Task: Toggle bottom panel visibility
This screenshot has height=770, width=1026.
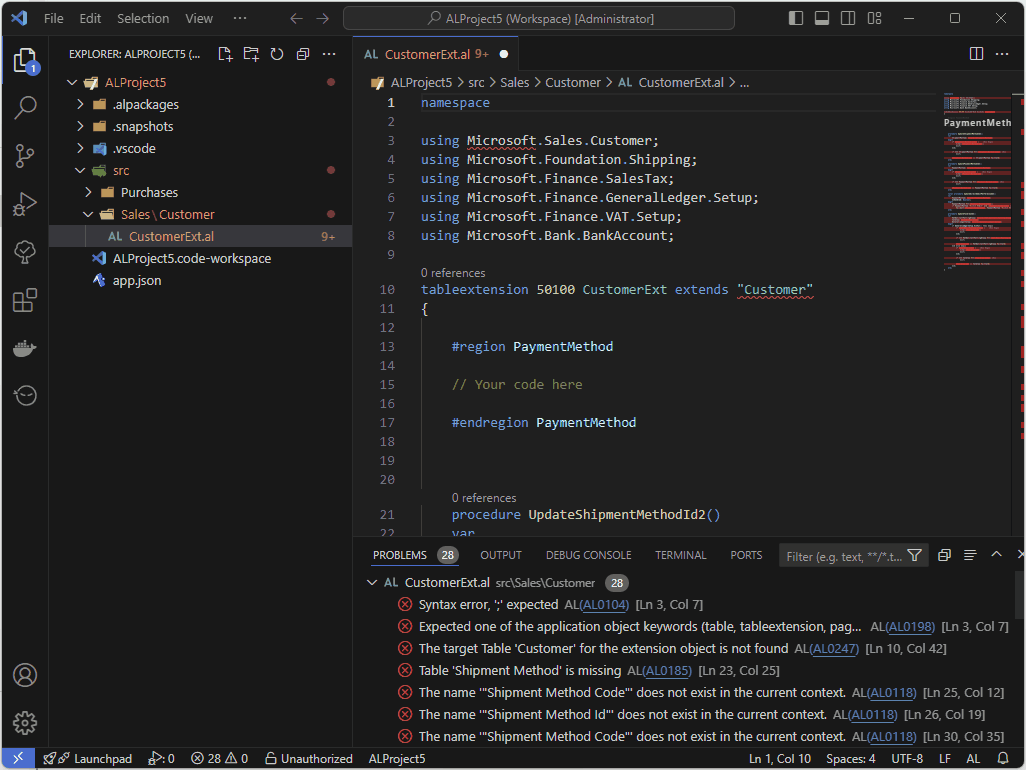Action: (x=822, y=18)
